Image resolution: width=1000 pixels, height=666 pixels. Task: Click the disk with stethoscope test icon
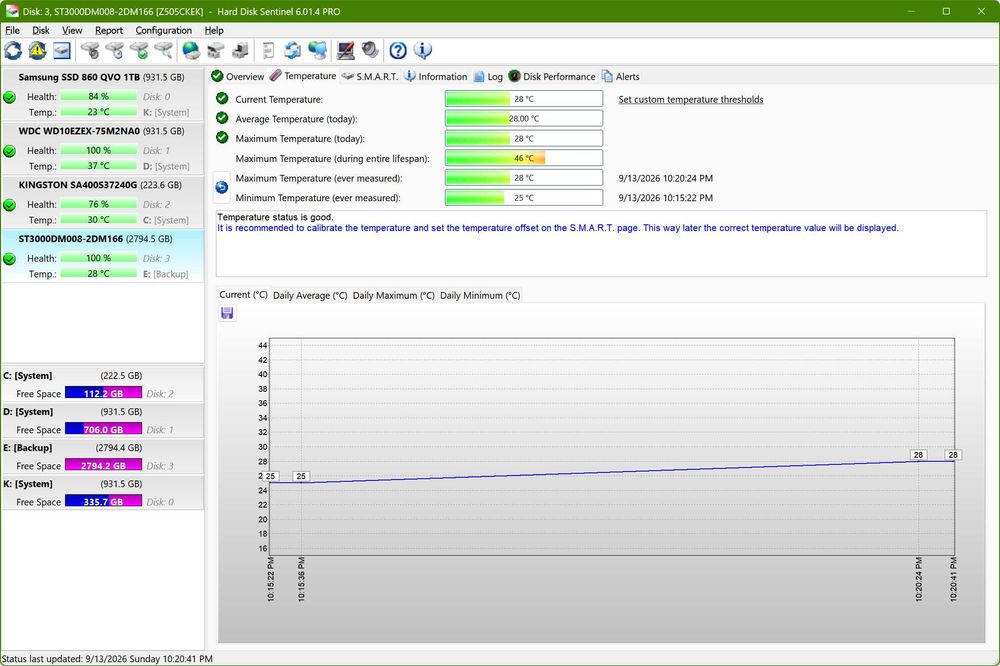point(90,50)
